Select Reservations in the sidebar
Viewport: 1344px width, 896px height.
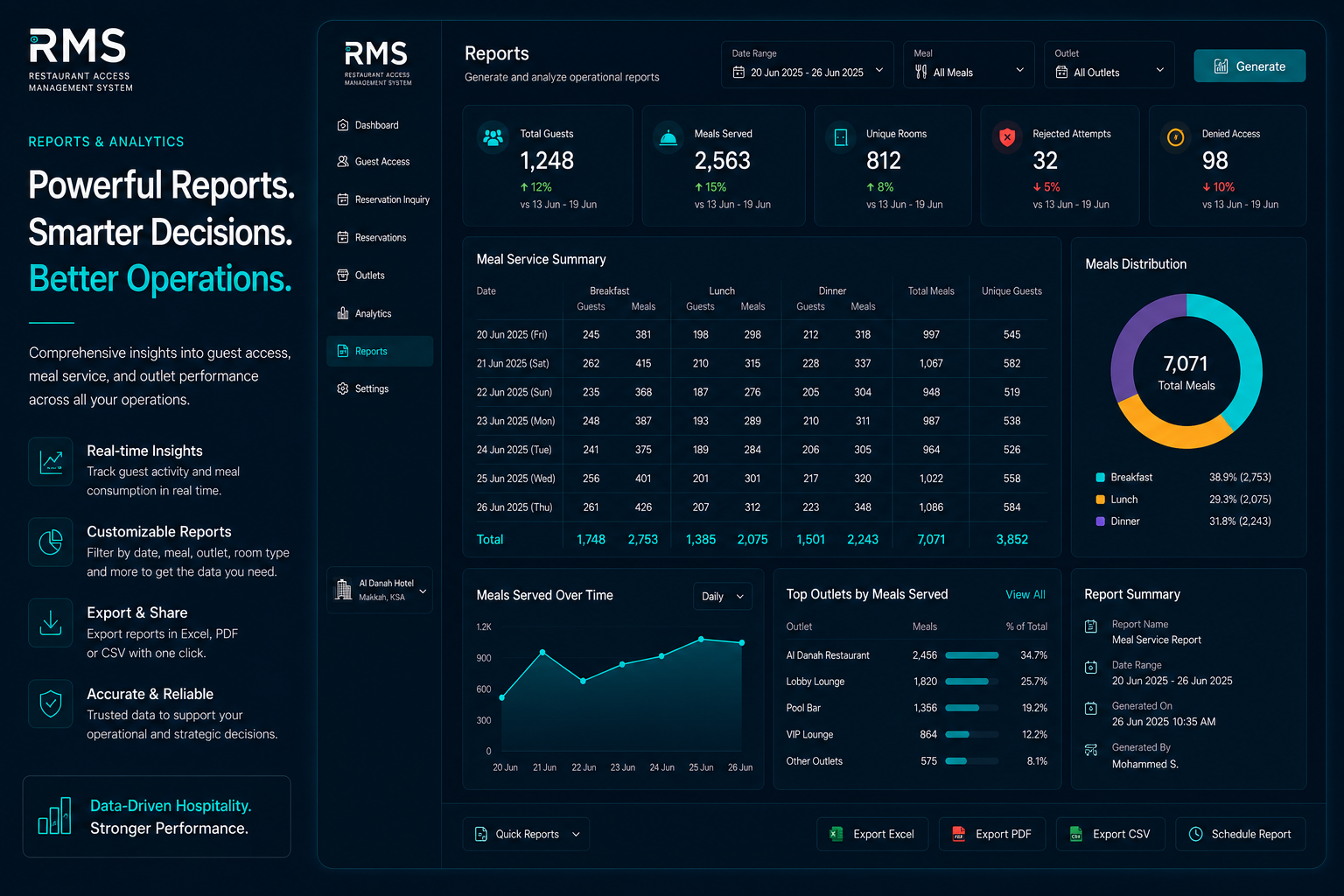click(380, 237)
